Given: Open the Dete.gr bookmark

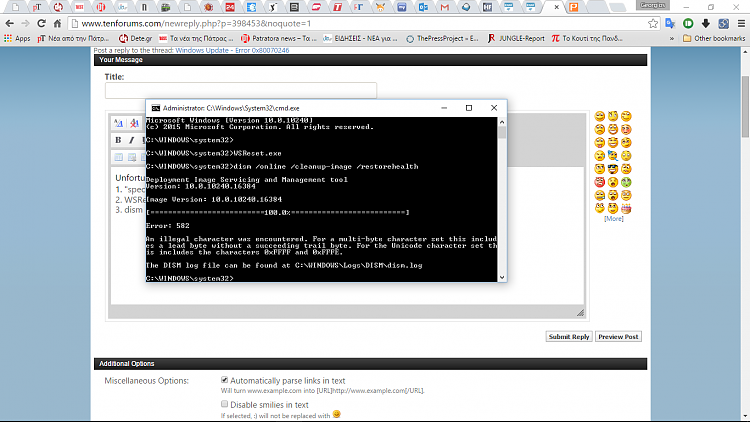Looking at the screenshot, I should 135,38.
